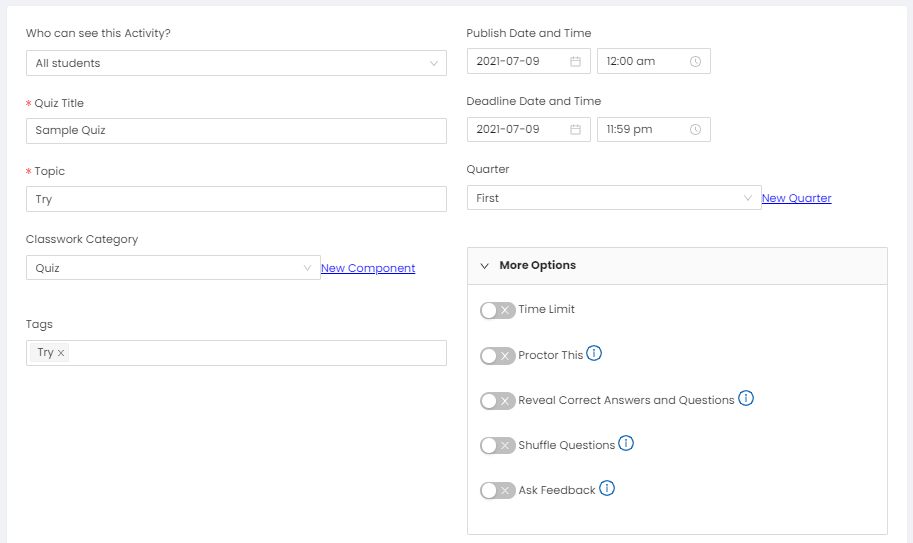Enable the Time Limit switch
This screenshot has height=543, width=913.
pos(498,310)
